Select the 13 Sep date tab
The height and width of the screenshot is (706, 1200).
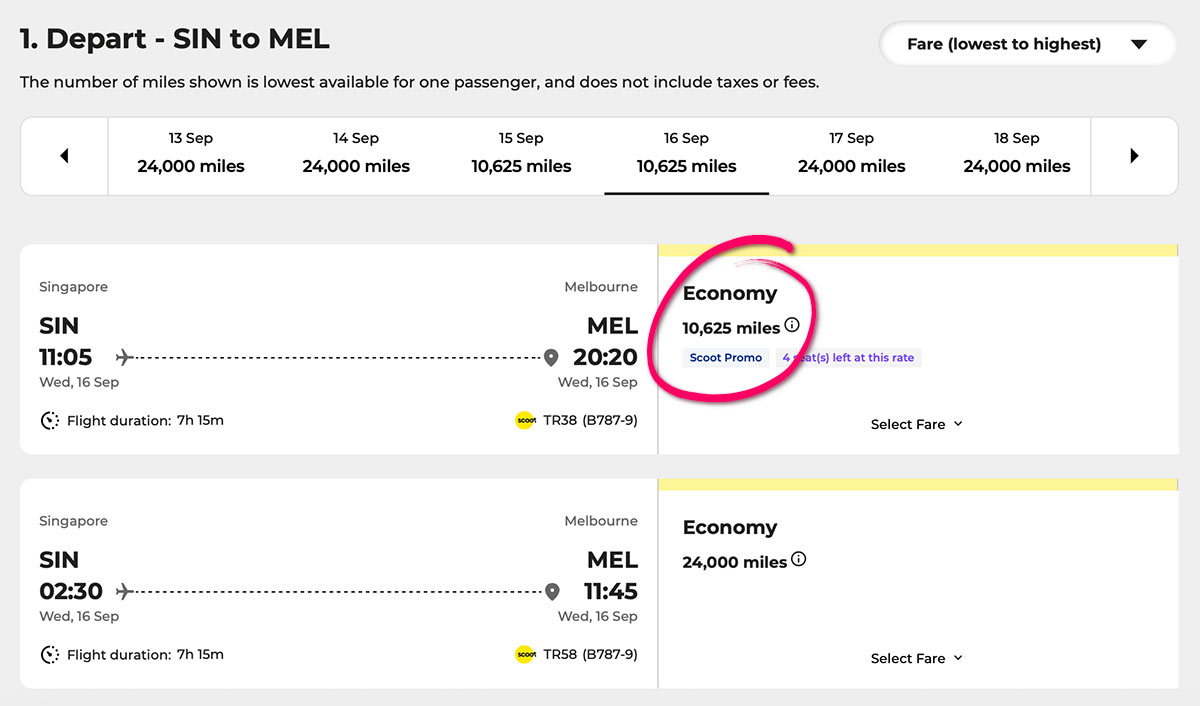click(x=191, y=156)
